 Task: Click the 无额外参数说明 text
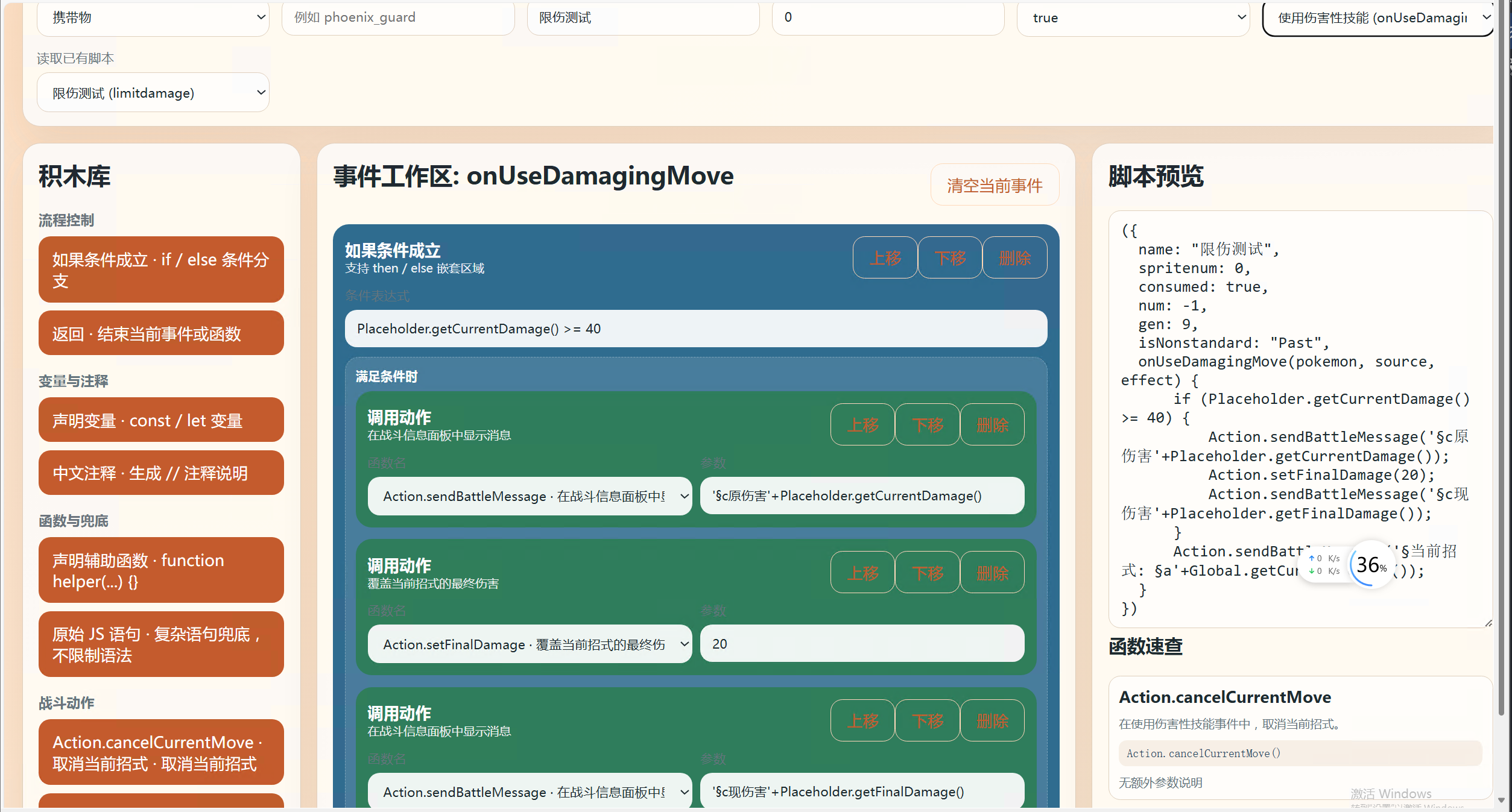1161,782
